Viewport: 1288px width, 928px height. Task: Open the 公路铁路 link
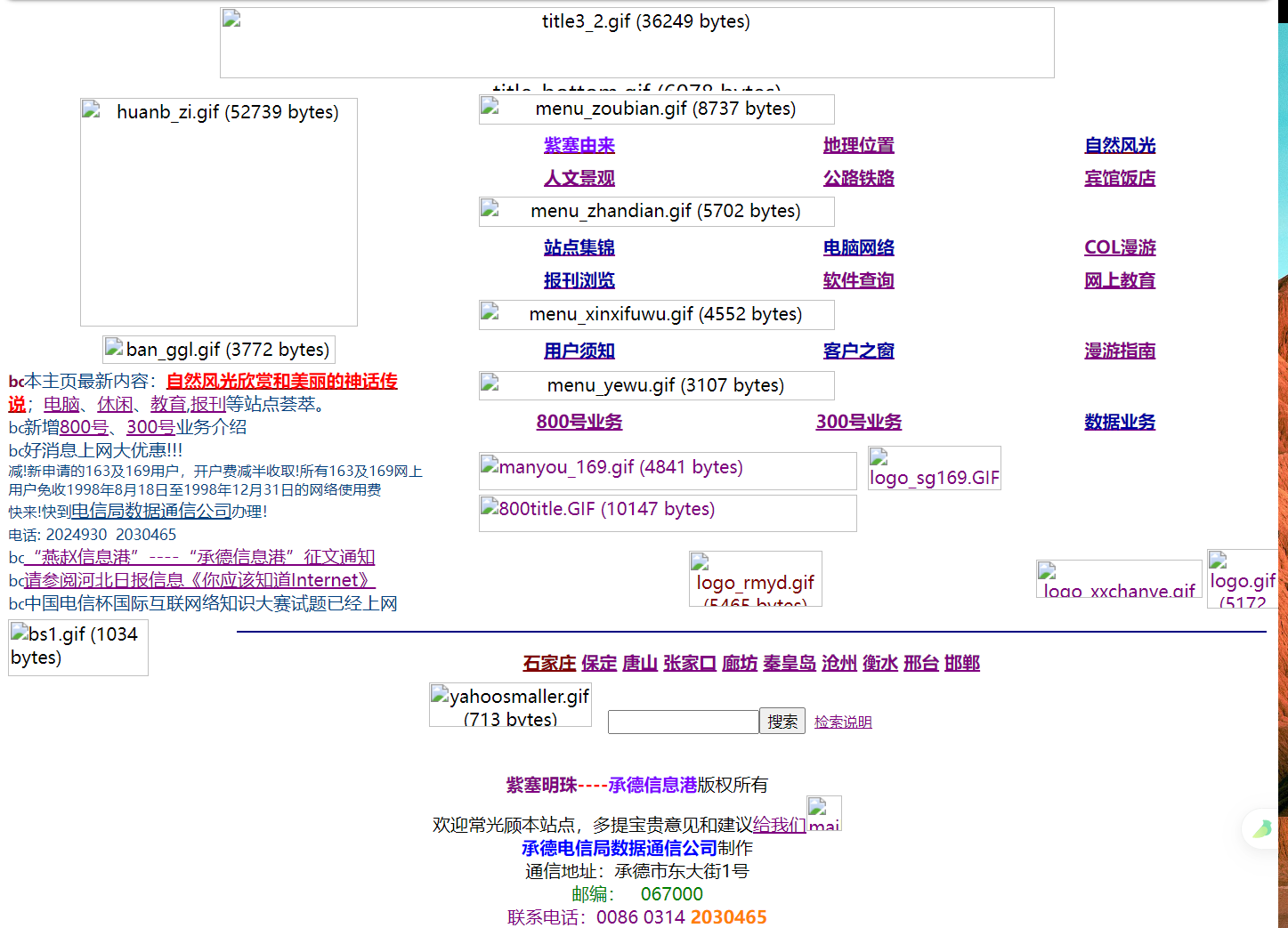pyautogui.click(x=859, y=178)
